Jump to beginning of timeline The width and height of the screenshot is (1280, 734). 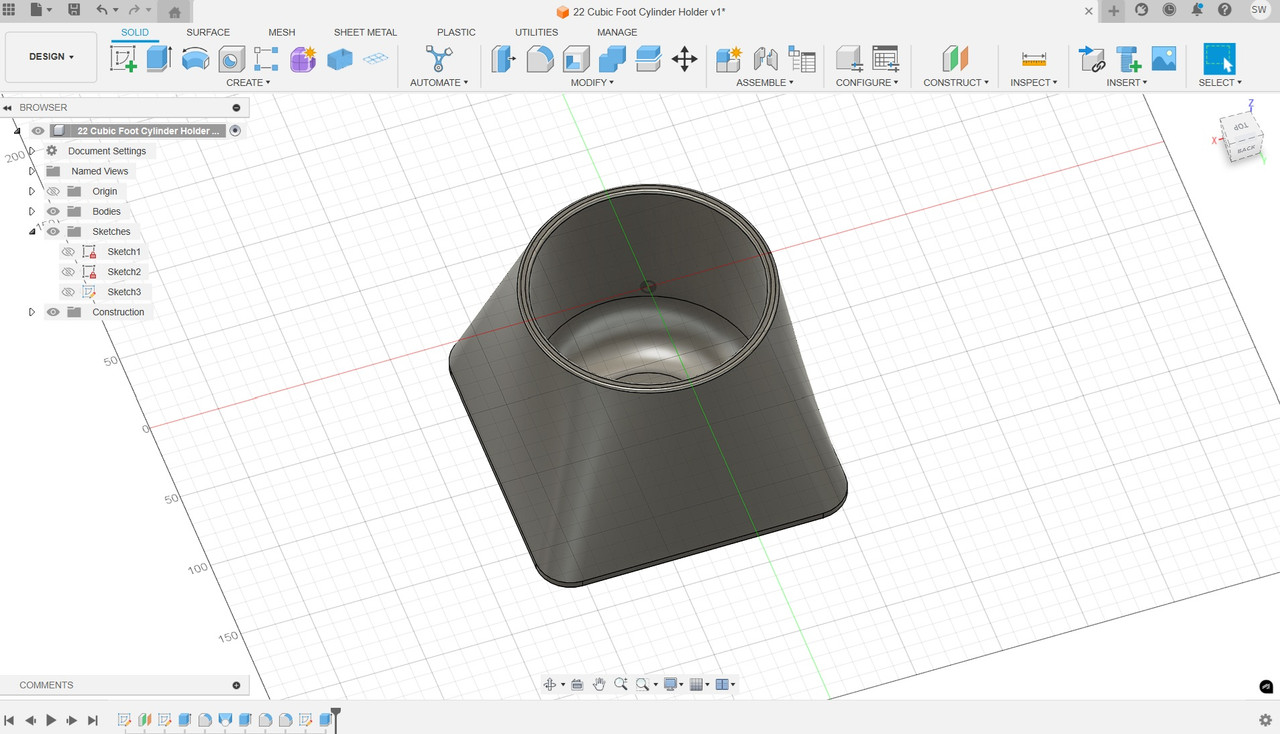pyautogui.click(x=9, y=720)
